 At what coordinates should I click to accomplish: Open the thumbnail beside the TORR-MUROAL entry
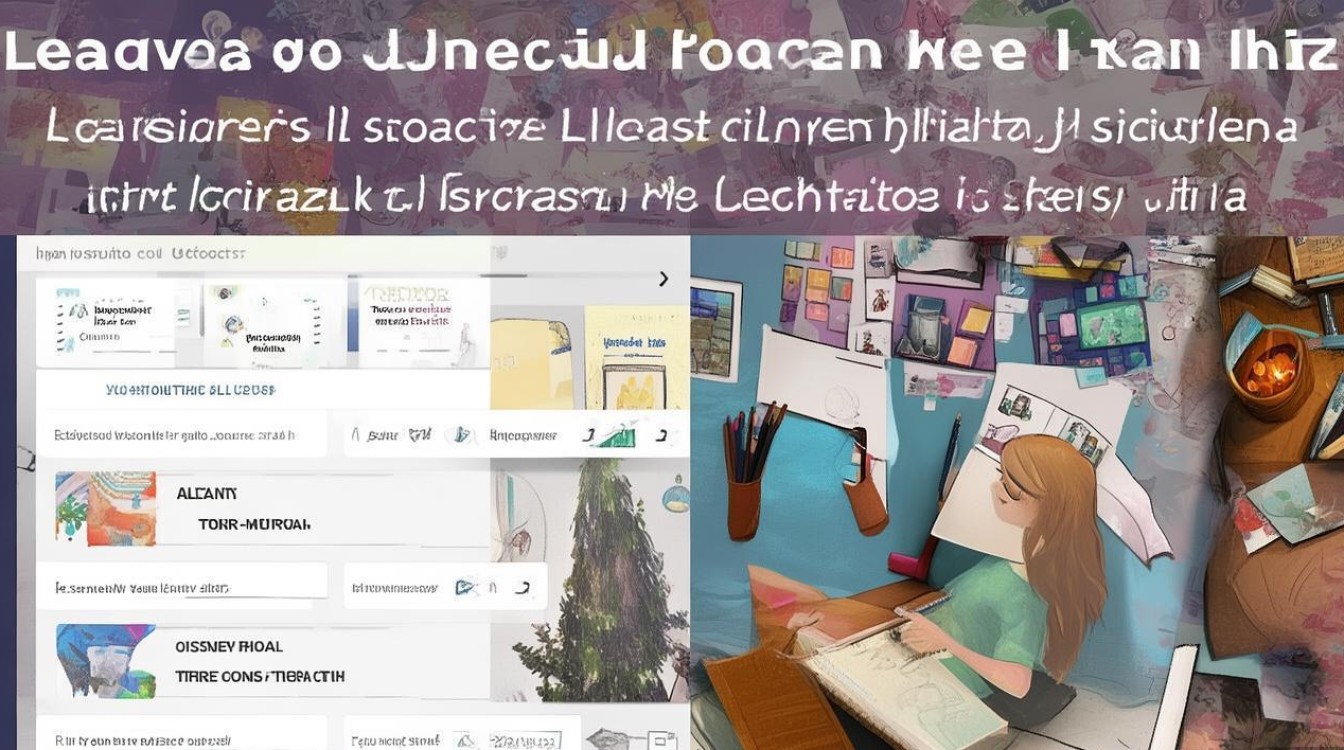pyautogui.click(x=106, y=508)
